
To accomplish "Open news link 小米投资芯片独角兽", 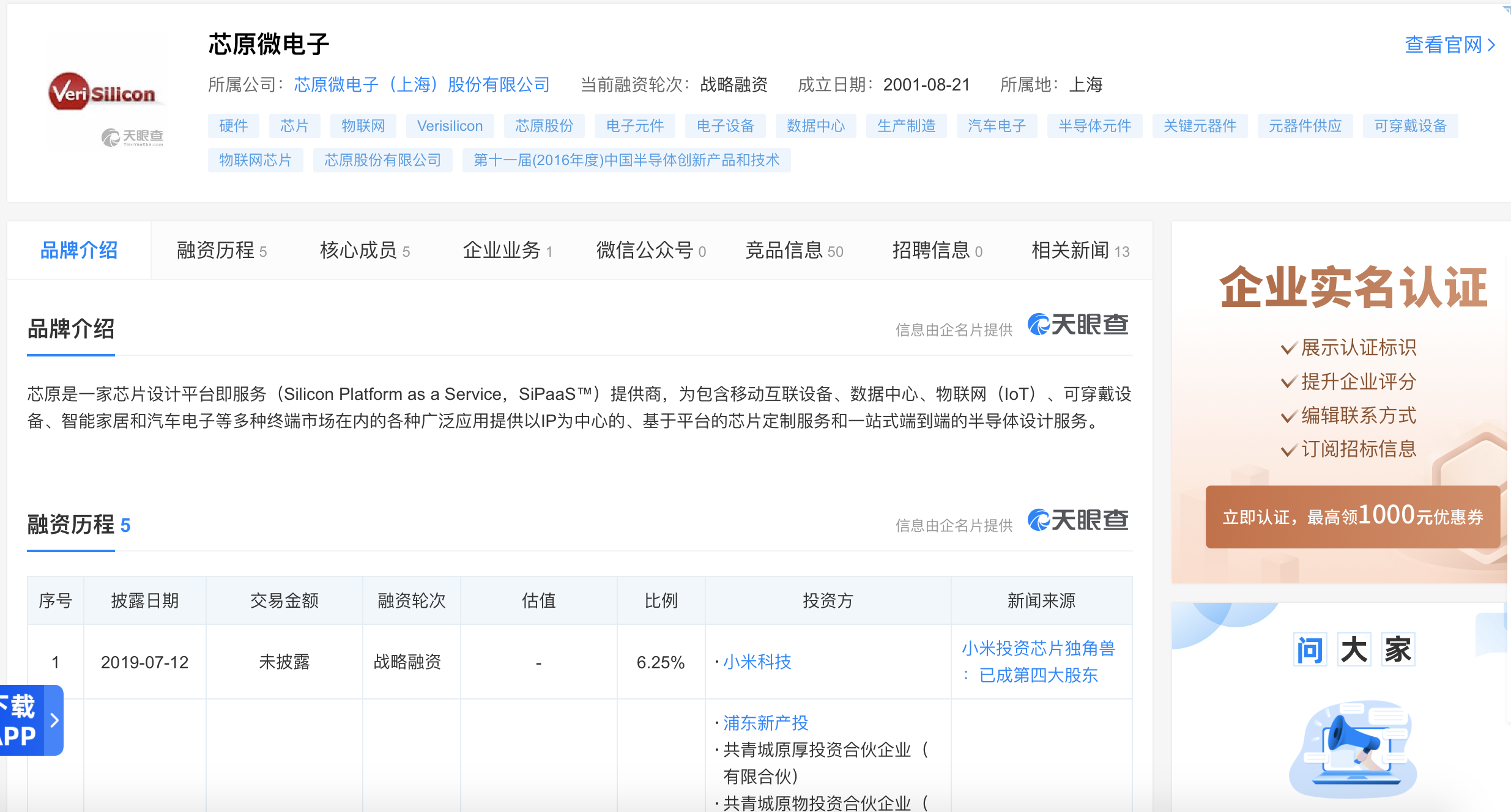I will 1039,662.
